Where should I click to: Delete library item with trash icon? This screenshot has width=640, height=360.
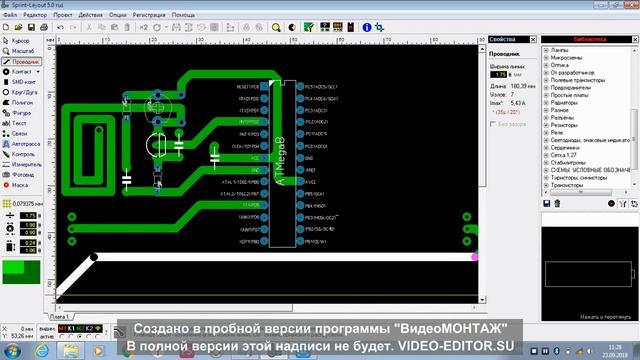tap(557, 203)
